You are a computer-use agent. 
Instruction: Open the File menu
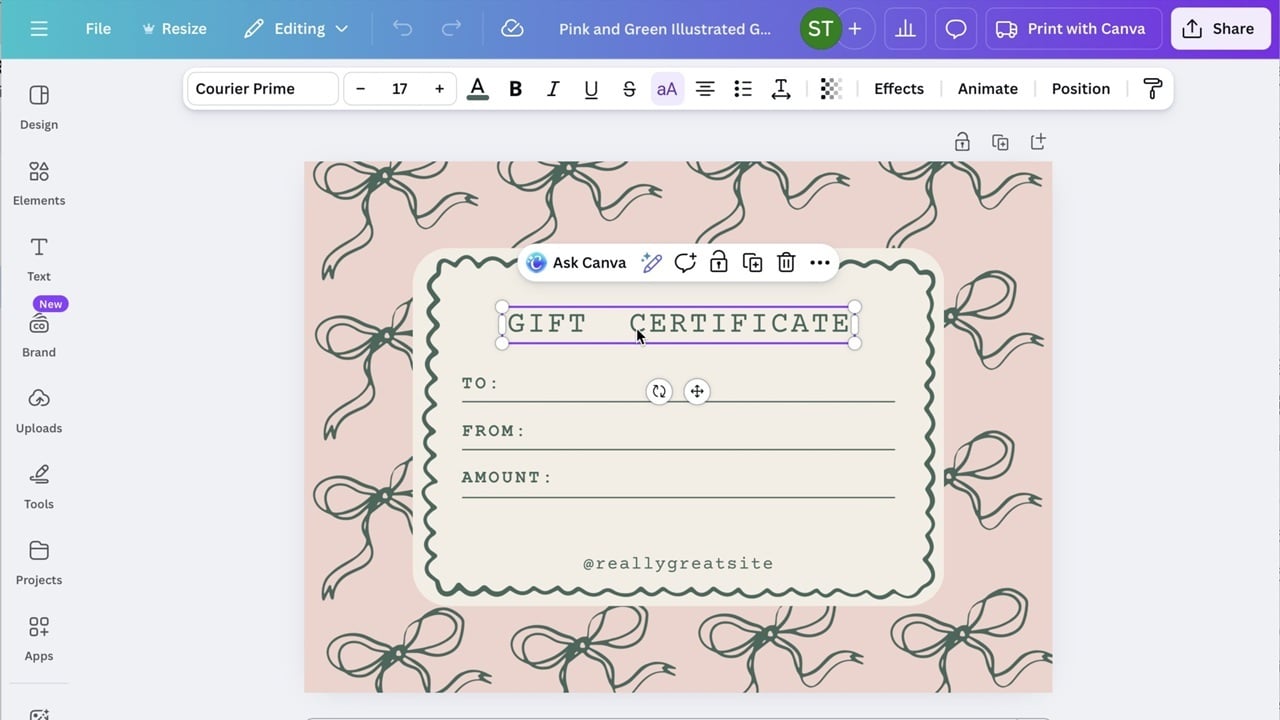coord(98,29)
